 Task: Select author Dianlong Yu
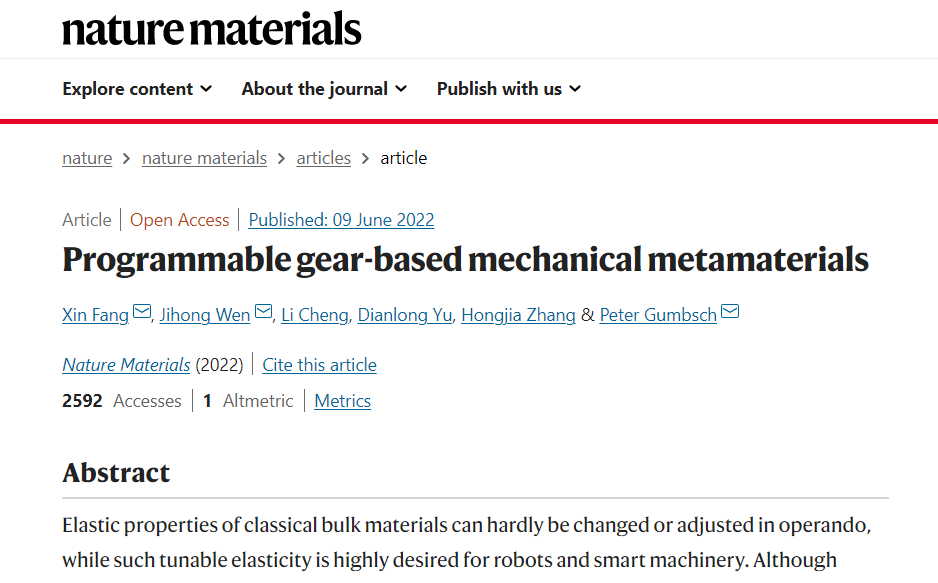405,315
